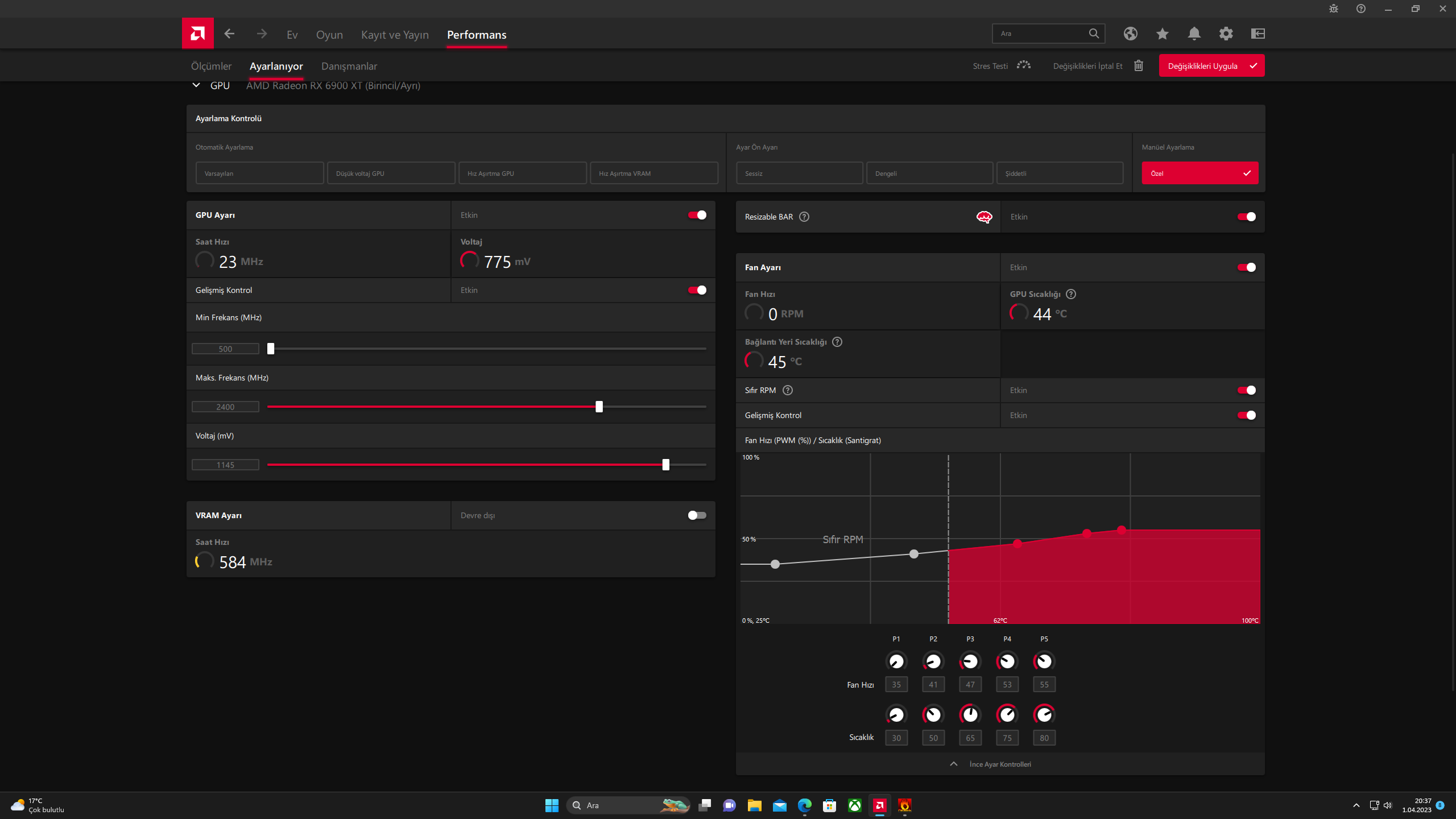The height and width of the screenshot is (819, 1456).
Task: Click the bug report icon in title bar
Action: pos(1334,9)
